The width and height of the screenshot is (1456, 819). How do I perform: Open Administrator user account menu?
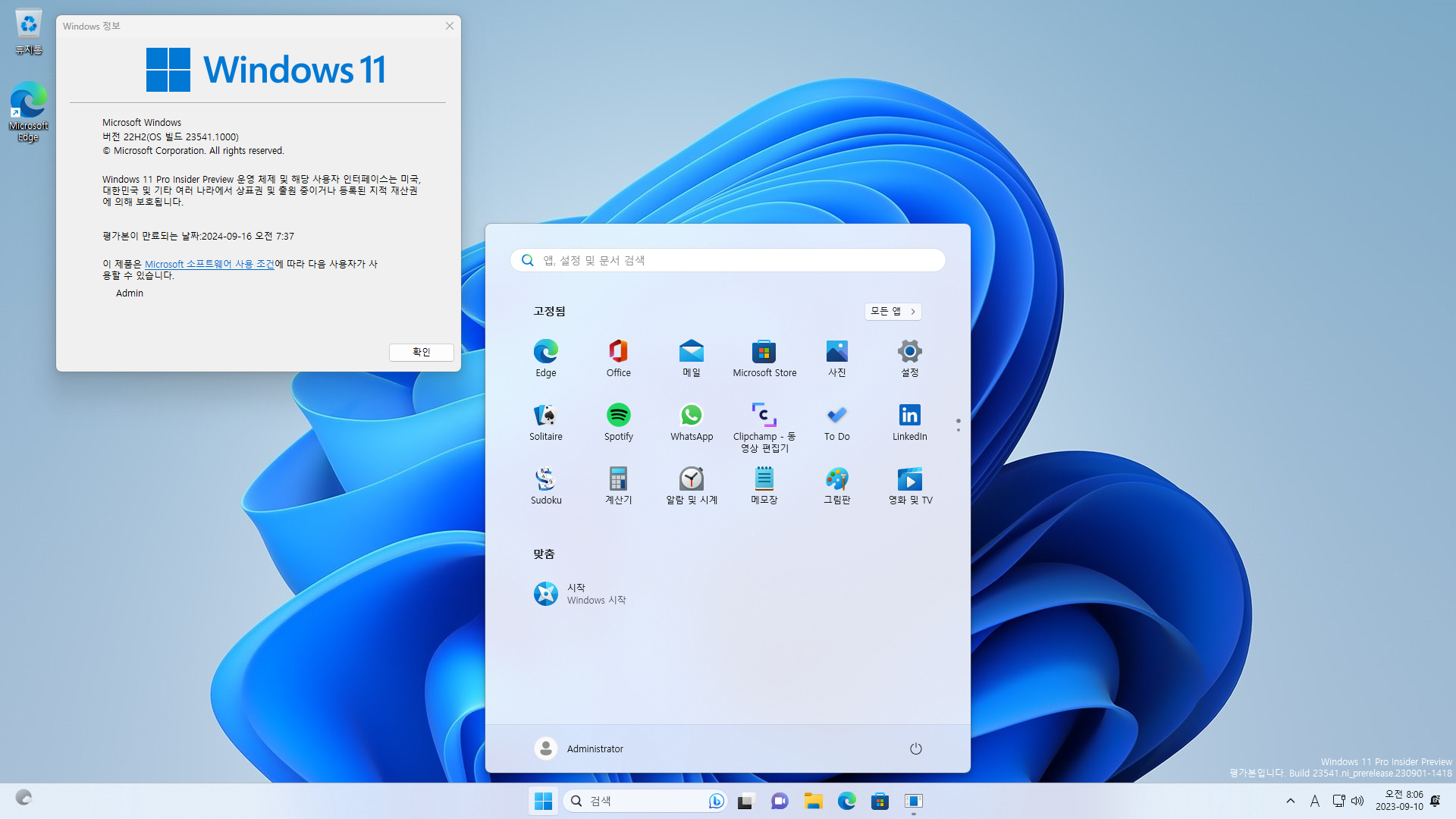pos(579,748)
